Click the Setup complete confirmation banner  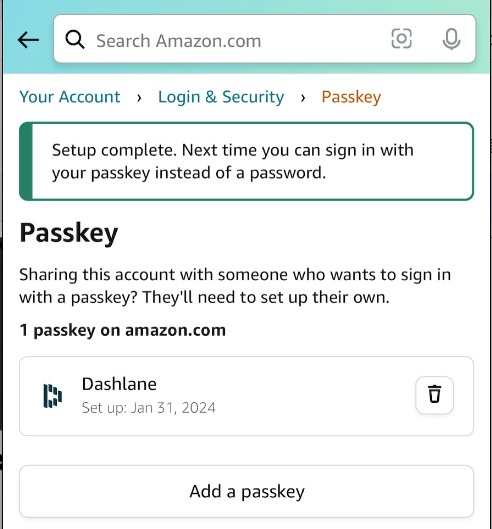[247, 161]
